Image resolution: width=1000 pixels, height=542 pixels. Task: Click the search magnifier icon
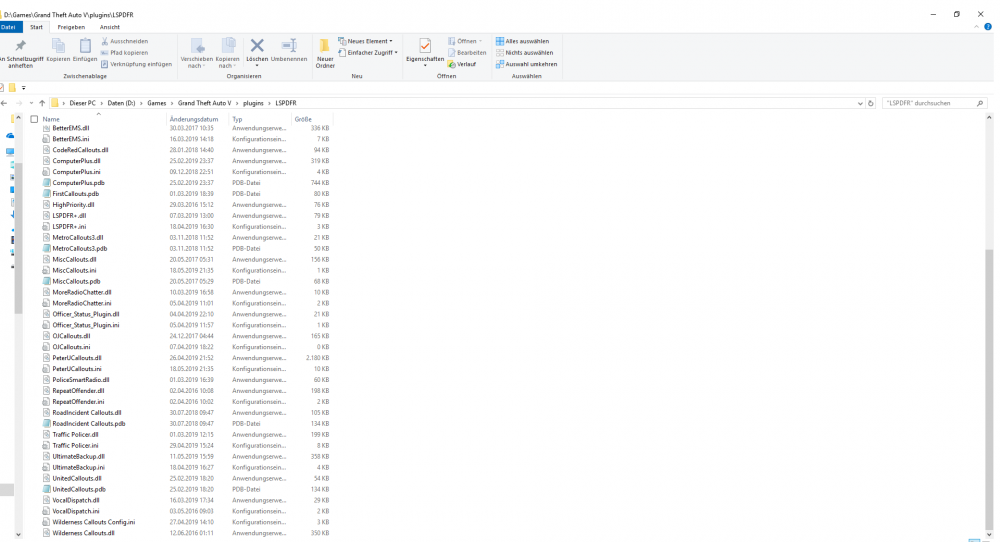[x=980, y=103]
